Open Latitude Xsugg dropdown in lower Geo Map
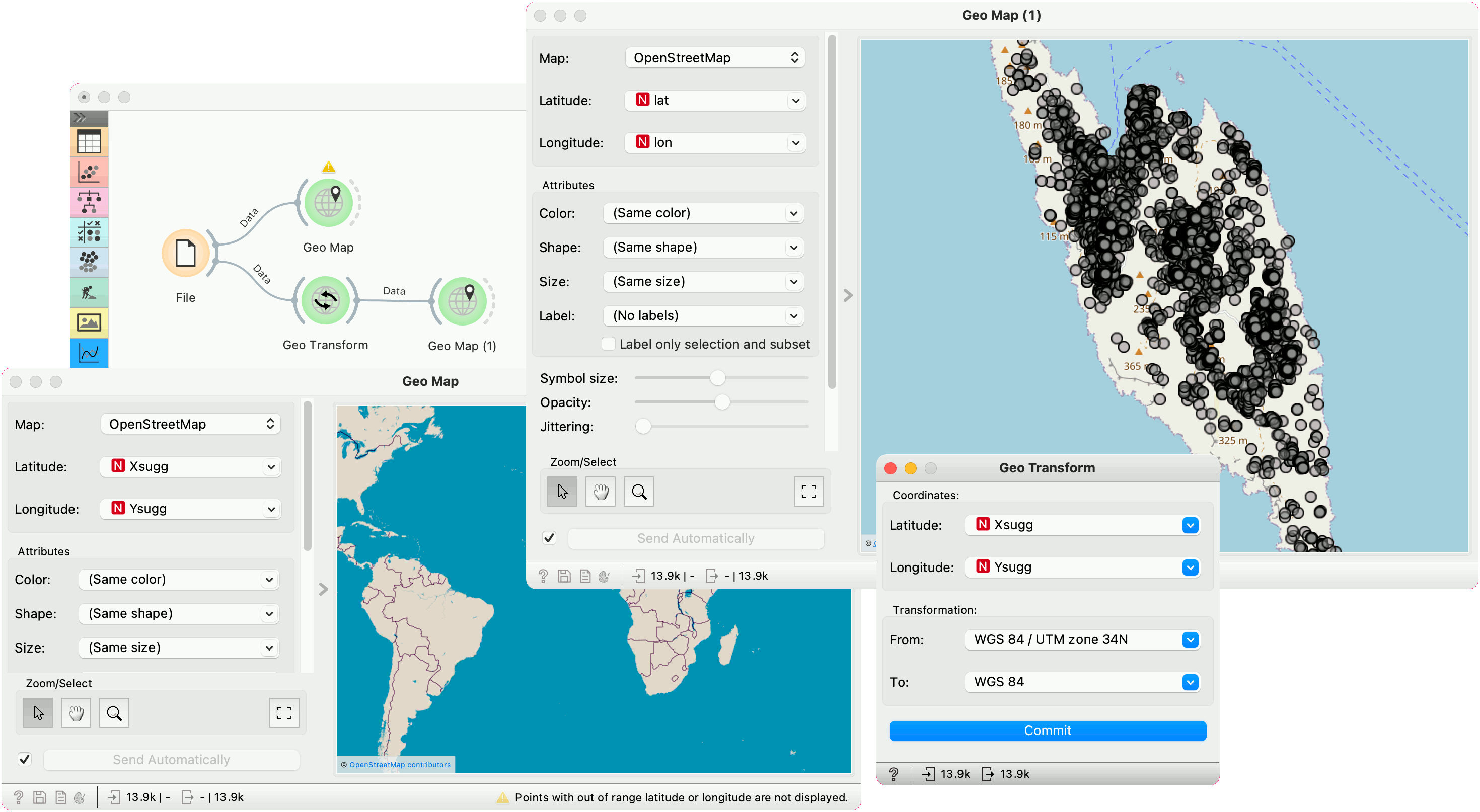Image resolution: width=1480 pixels, height=812 pixels. 190,466
